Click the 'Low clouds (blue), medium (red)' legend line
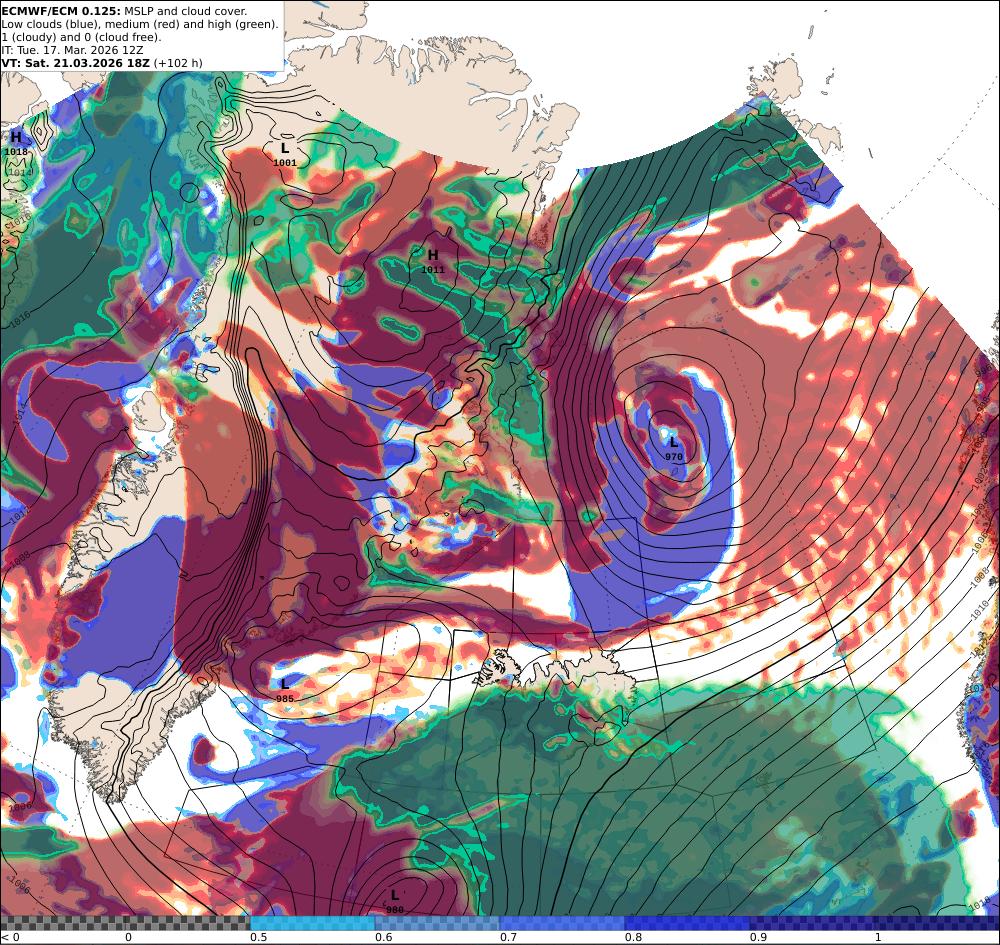 140,24
